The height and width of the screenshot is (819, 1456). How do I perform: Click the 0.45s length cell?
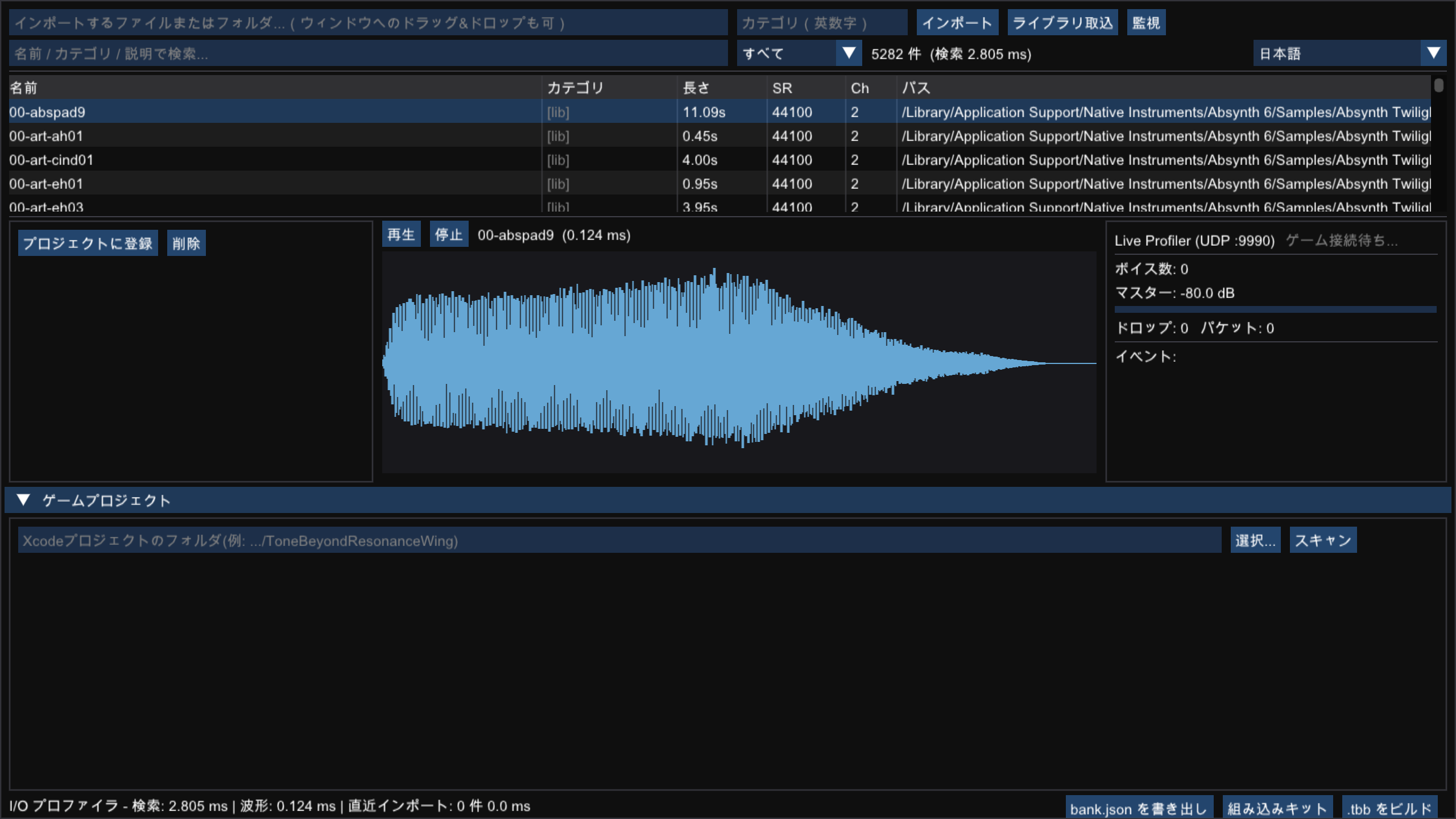coord(700,136)
